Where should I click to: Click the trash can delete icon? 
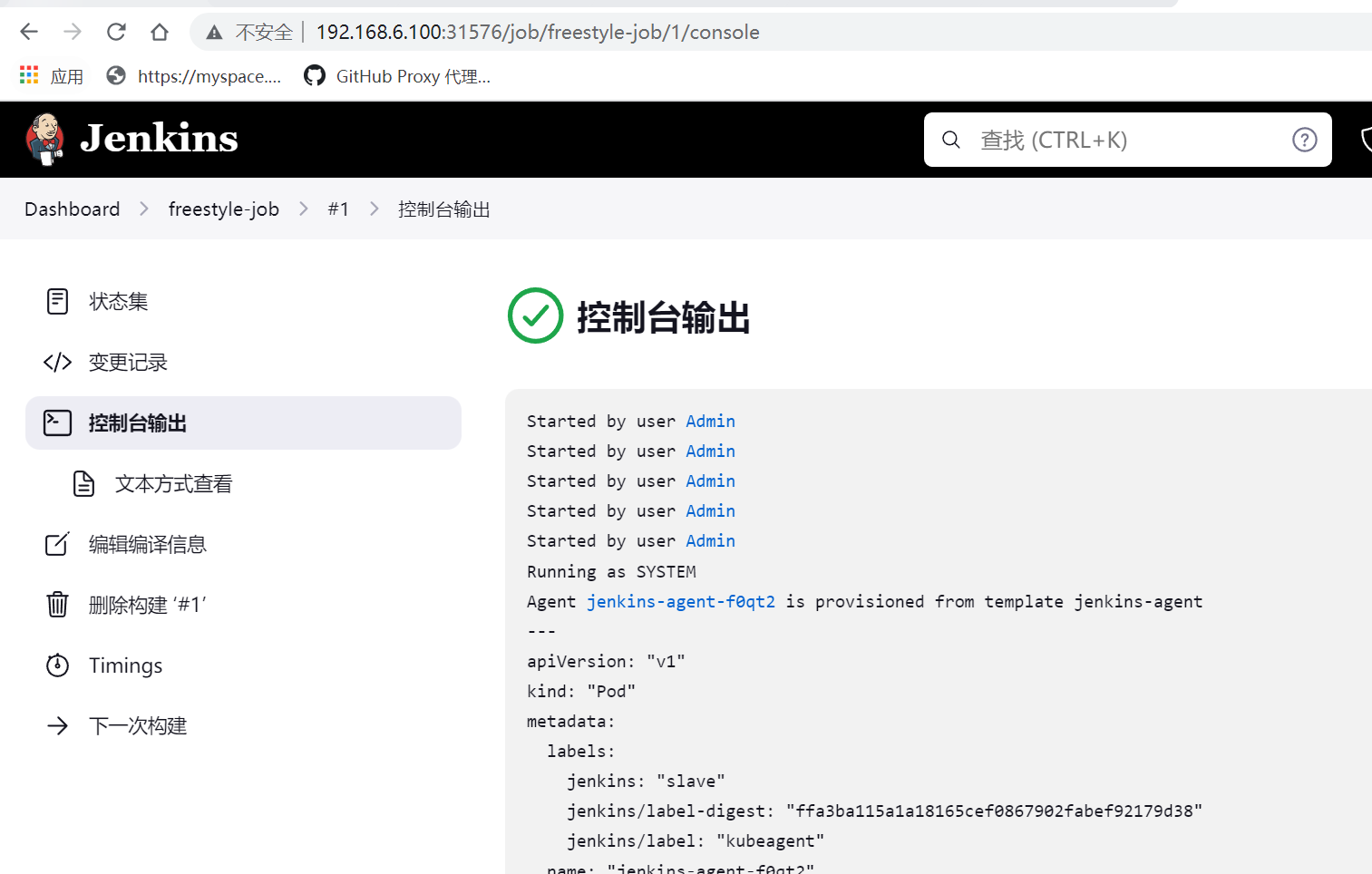point(57,604)
